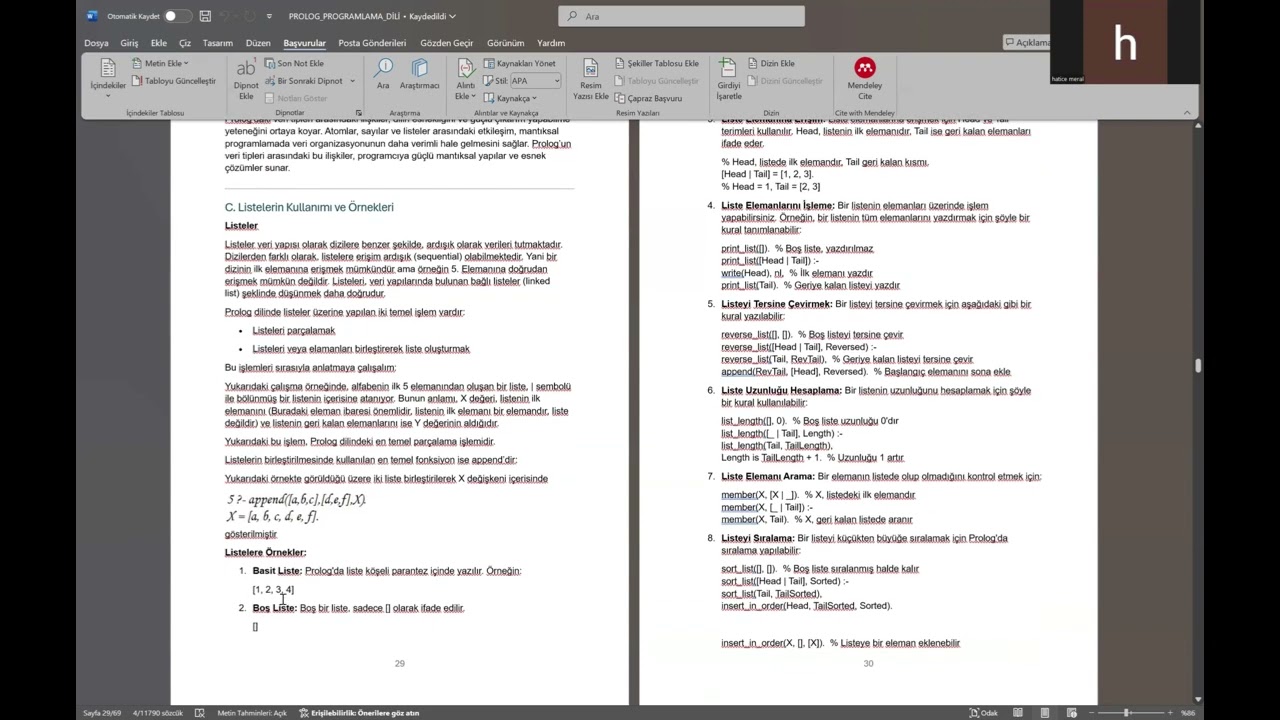Viewport: 1280px width, 720px height.
Task: Click the %86 zoom level
Action: pyautogui.click(x=1188, y=713)
